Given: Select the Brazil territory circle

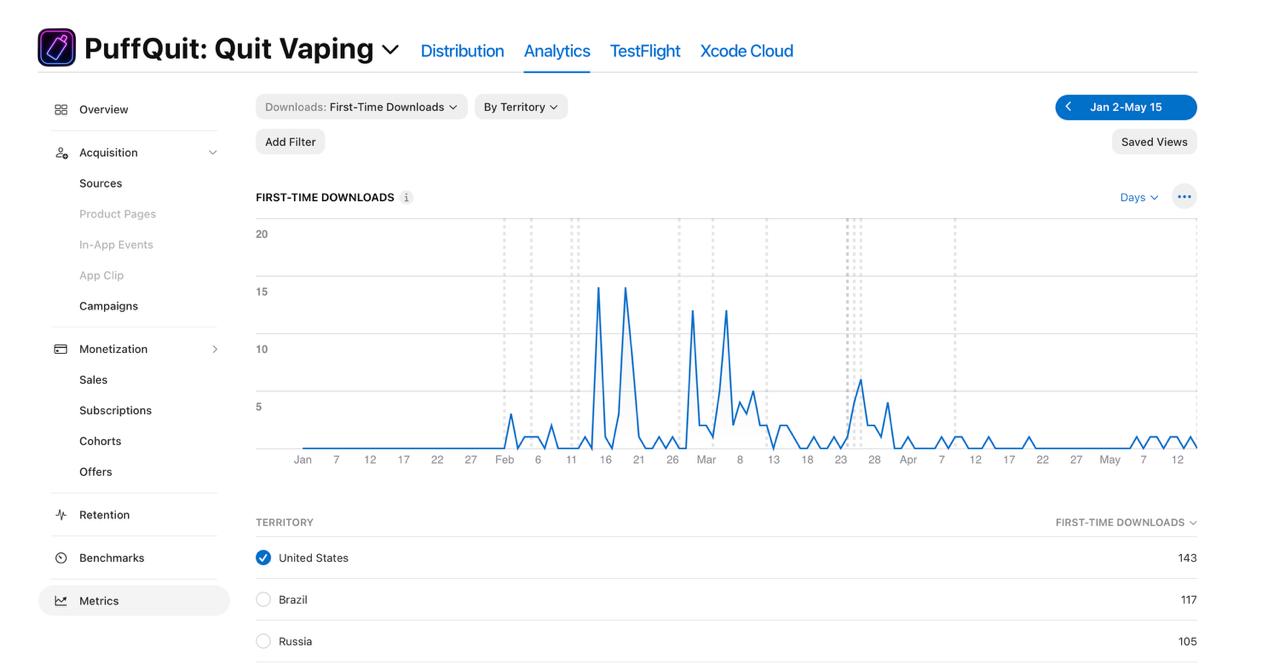Looking at the screenshot, I should pyautogui.click(x=263, y=600).
